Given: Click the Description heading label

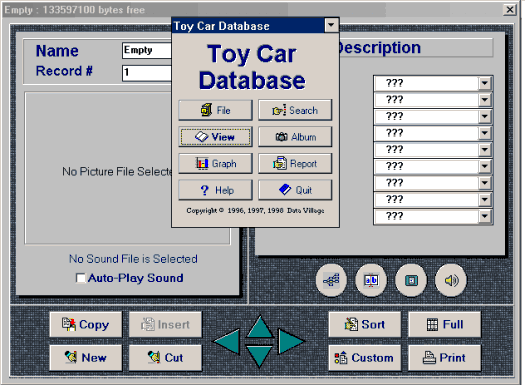Looking at the screenshot, I should [379, 48].
